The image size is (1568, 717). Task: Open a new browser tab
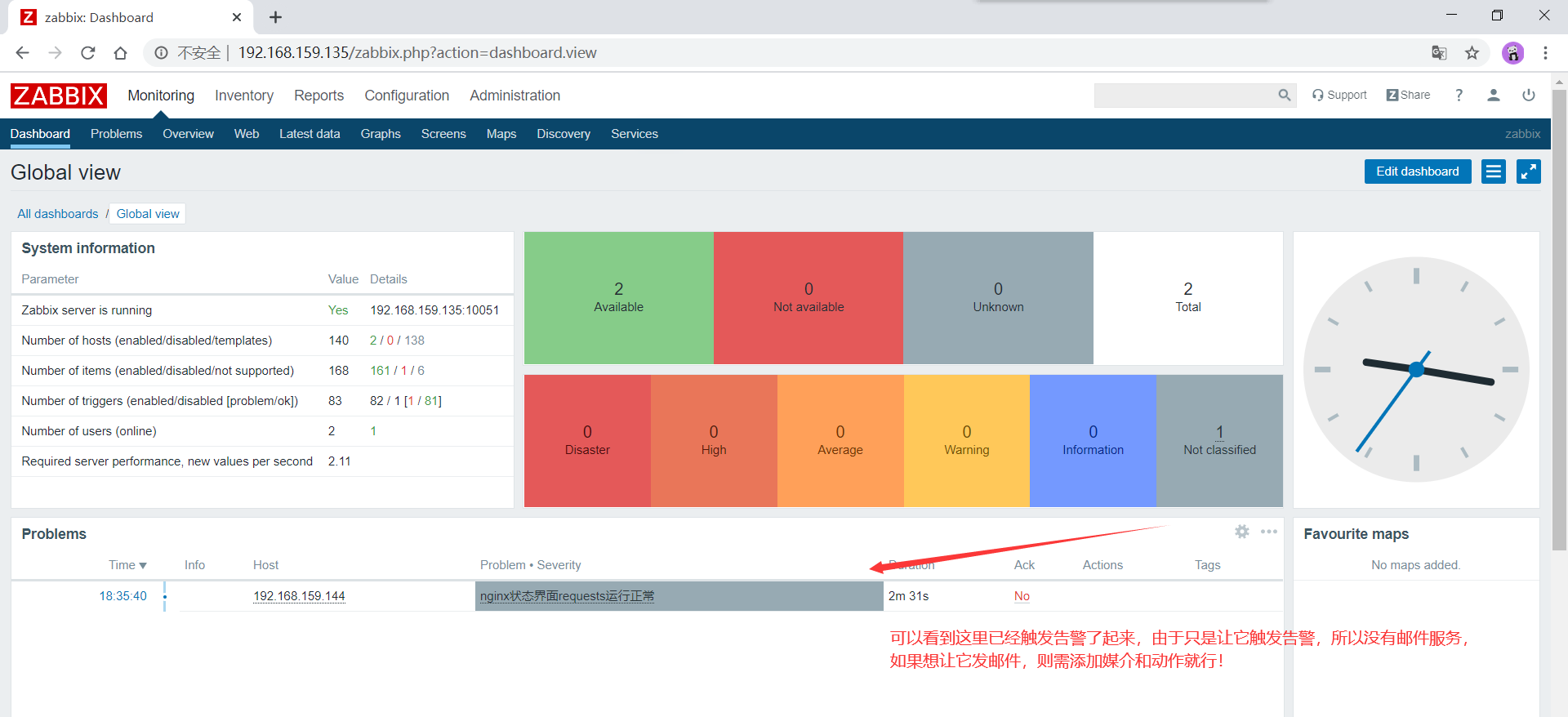pyautogui.click(x=276, y=17)
